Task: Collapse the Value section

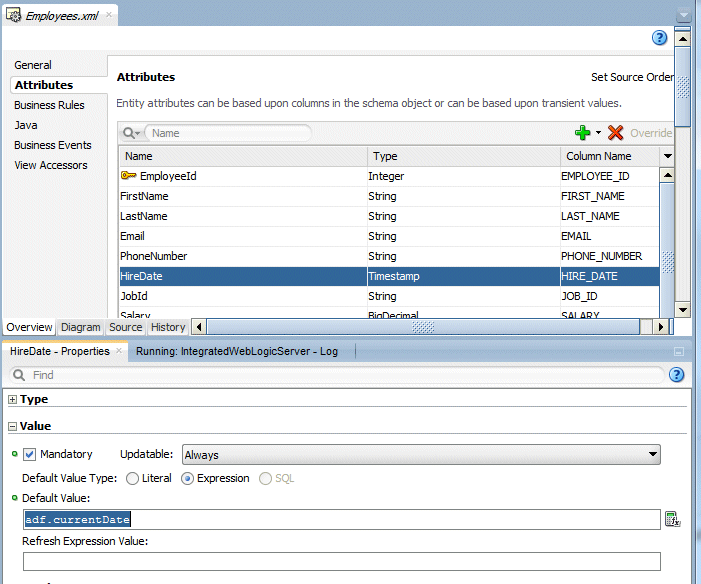Action: (x=13, y=426)
